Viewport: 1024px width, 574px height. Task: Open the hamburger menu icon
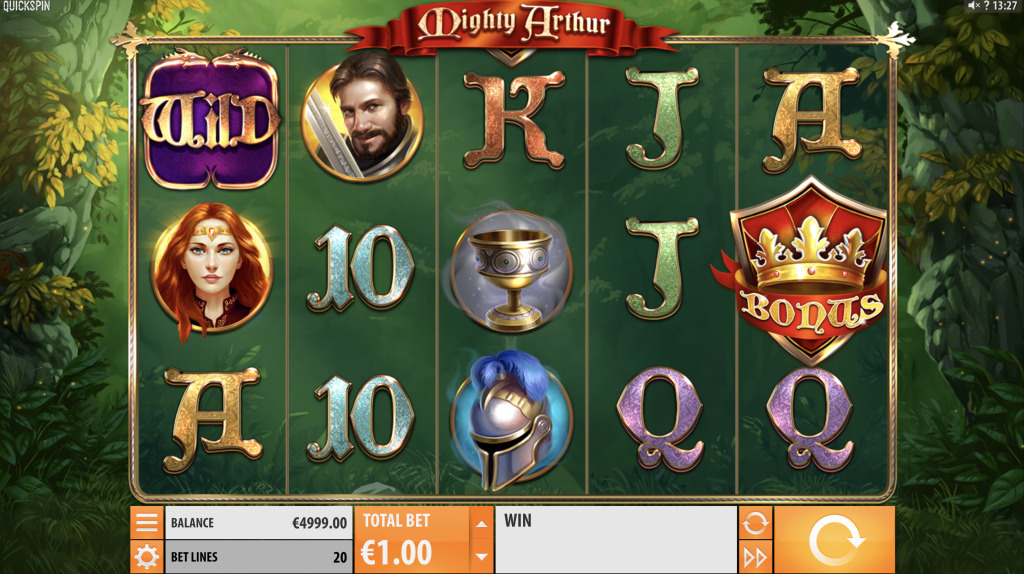pyautogui.click(x=146, y=522)
